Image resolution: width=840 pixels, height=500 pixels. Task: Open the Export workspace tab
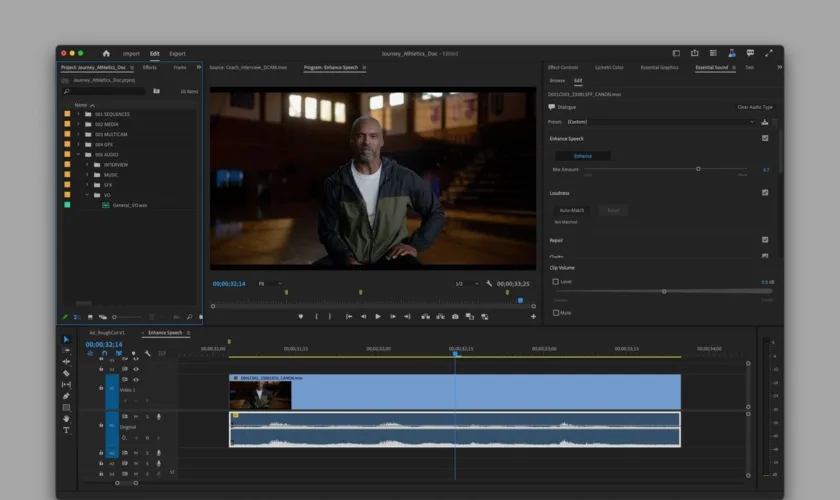point(177,53)
